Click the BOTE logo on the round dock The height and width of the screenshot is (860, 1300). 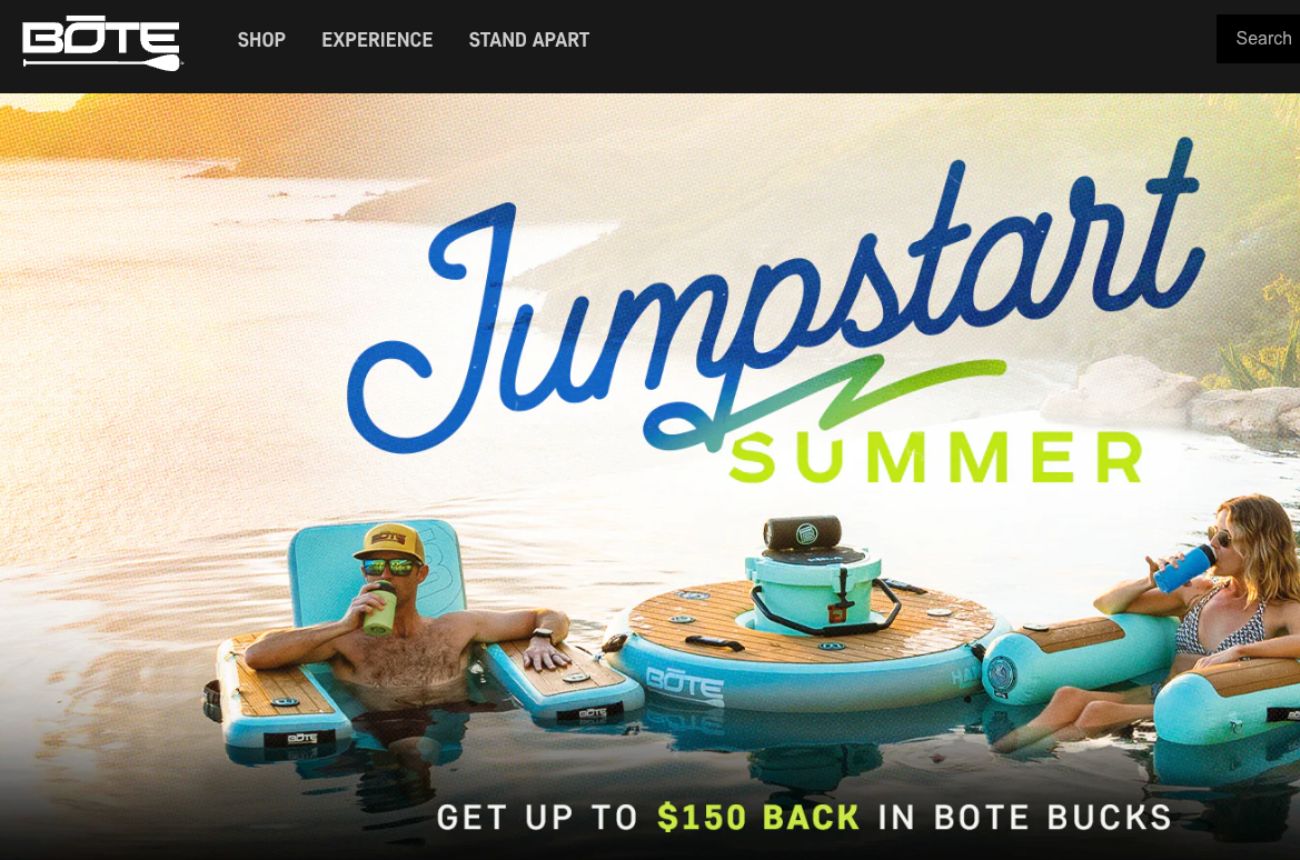click(x=685, y=684)
